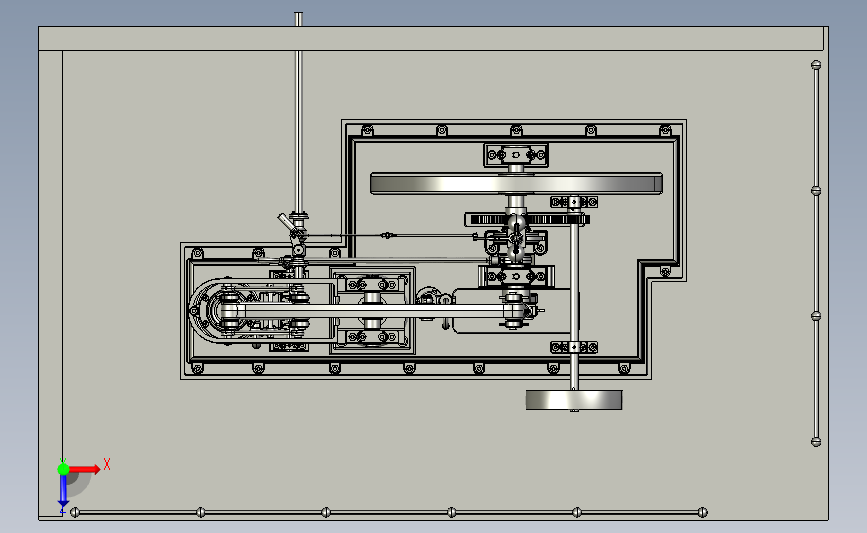Click the green Y axis origin dot
This screenshot has height=533, width=867.
(x=63, y=469)
